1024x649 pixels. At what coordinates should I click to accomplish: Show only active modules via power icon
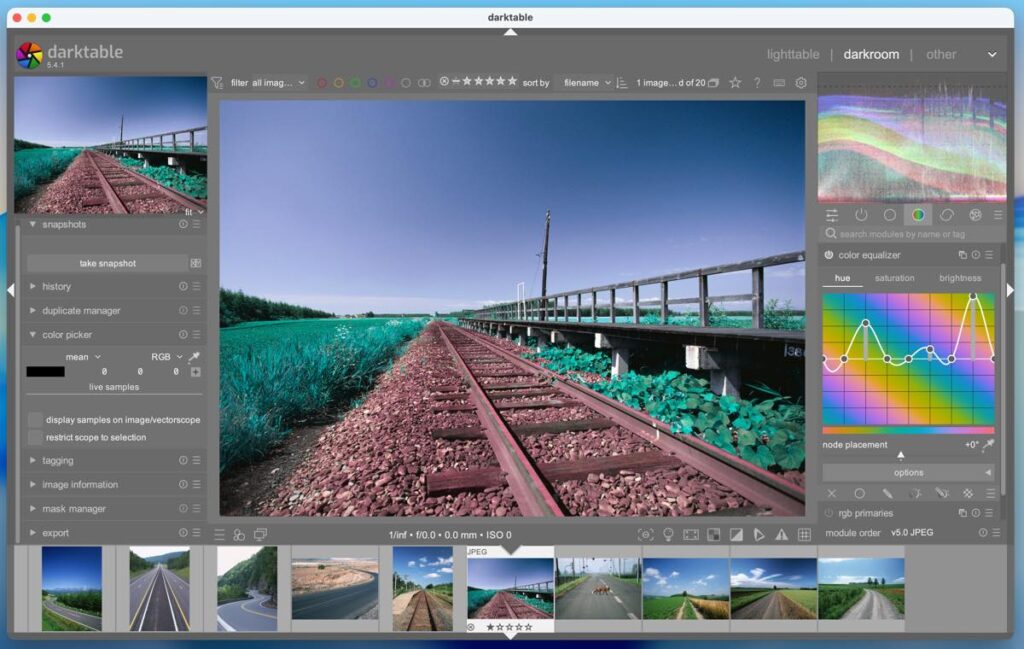[x=861, y=215]
